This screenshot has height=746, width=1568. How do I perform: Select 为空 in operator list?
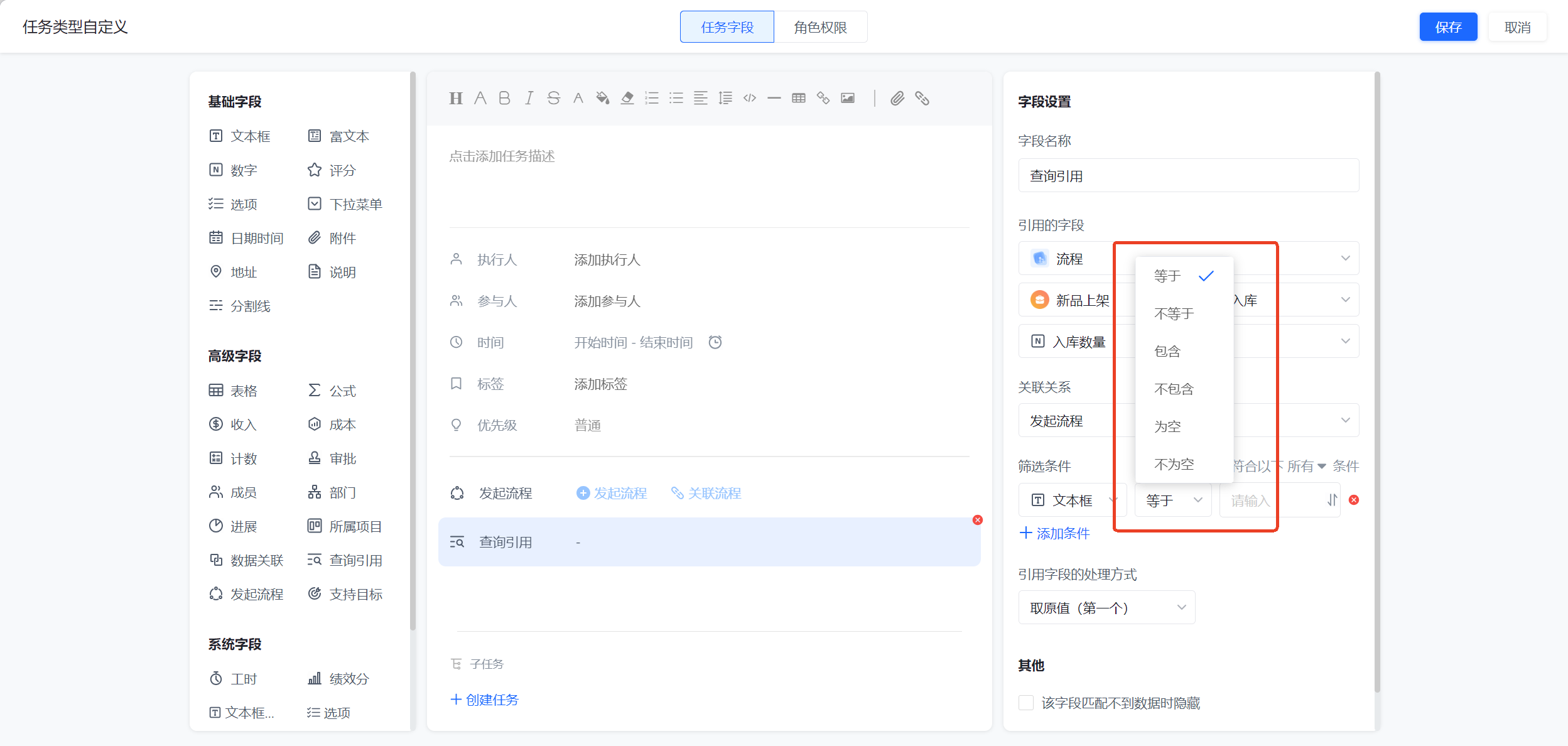(x=1184, y=426)
